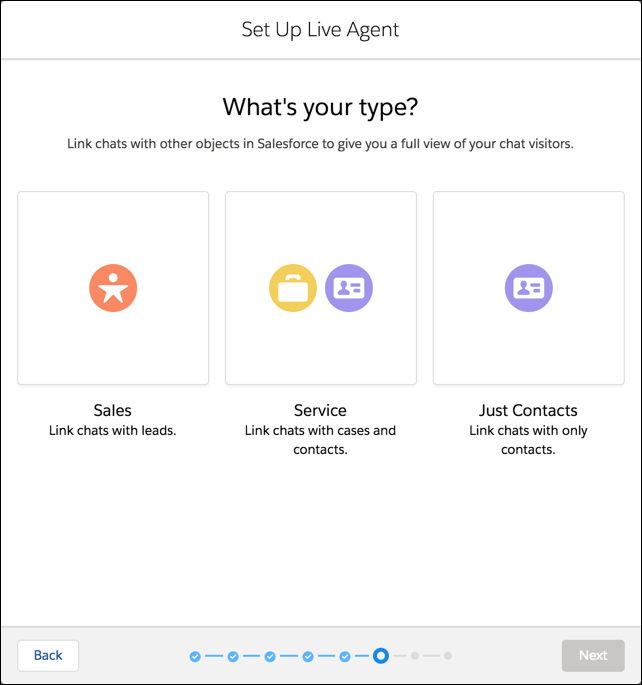The height and width of the screenshot is (685, 642).
Task: Jump to fifth completed progress step
Action: (x=345, y=656)
